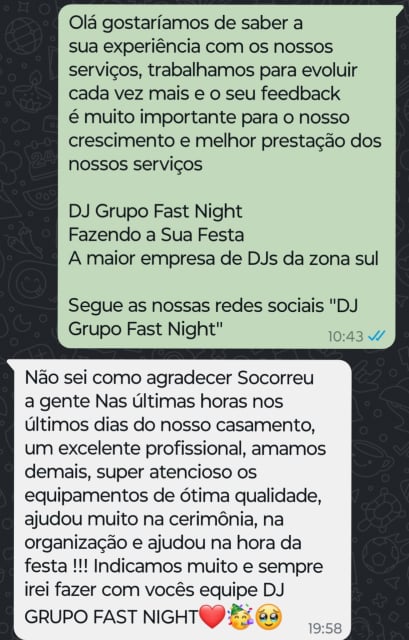The image size is (409, 640).
Task: Tap the word "feedback" in green message
Action: point(300,93)
